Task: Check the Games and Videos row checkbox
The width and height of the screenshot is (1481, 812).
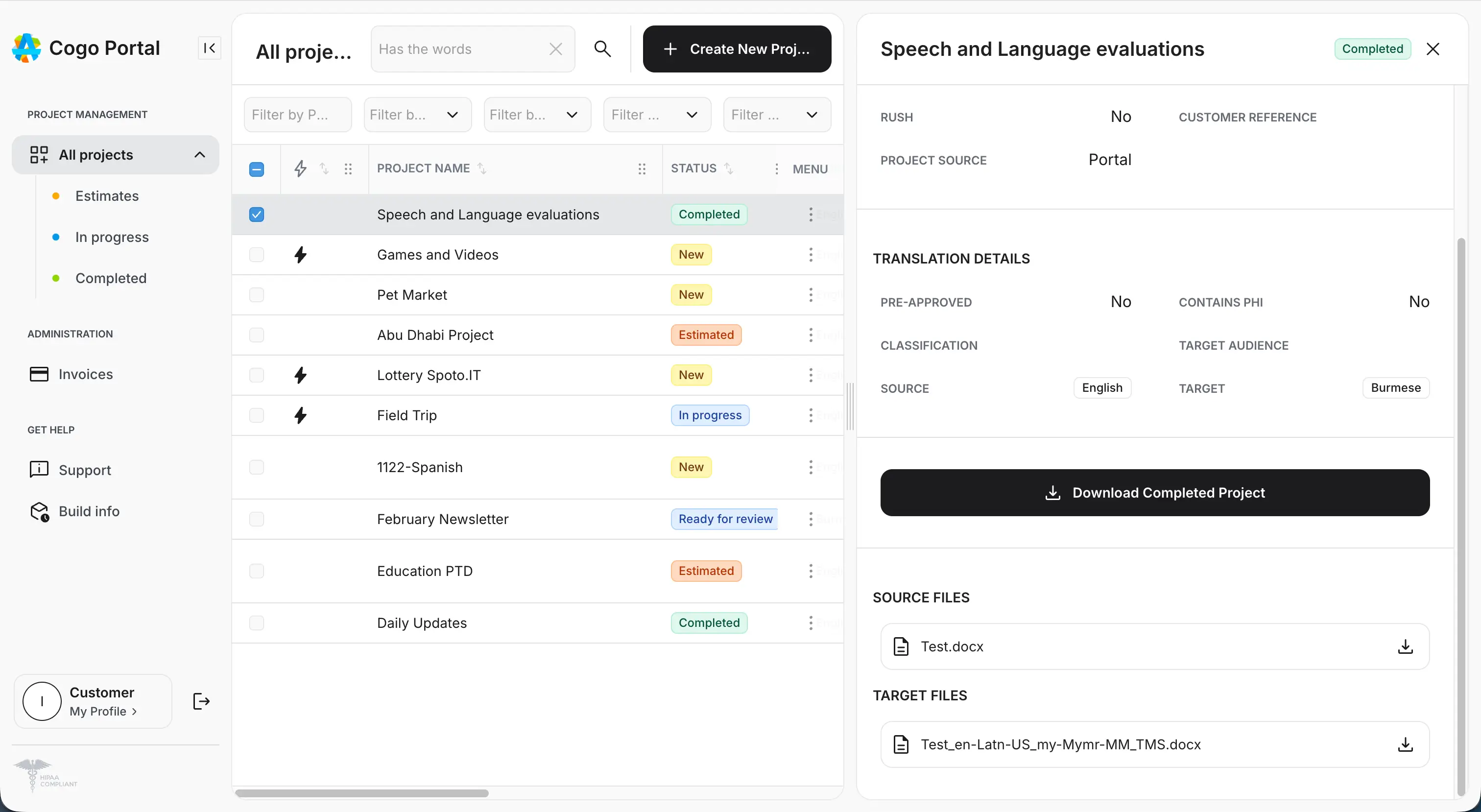Action: (257, 255)
